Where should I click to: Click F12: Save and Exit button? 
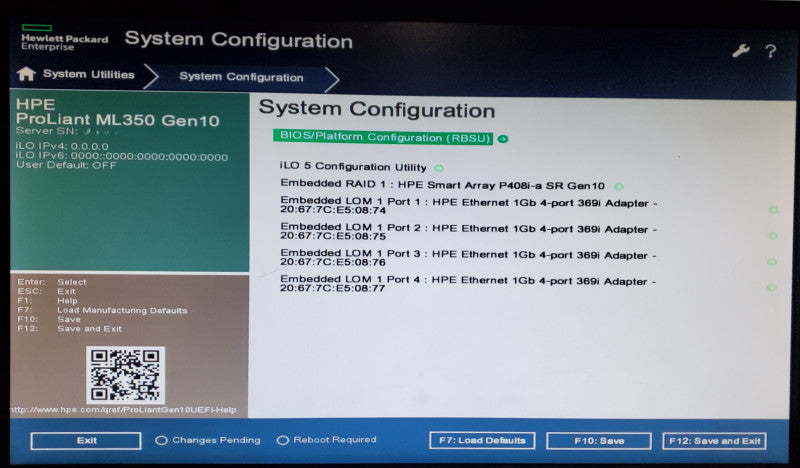[714, 441]
